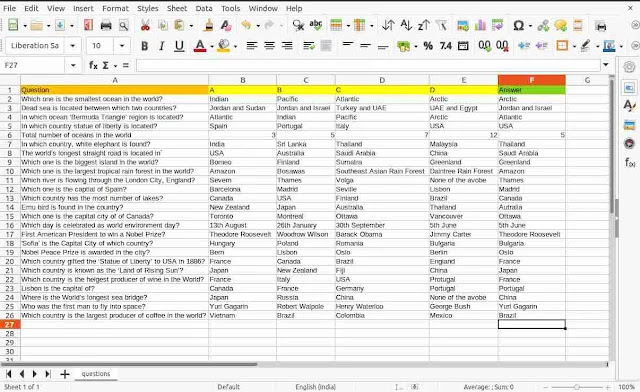Open the font name dropdown
Screen dimensions: 640x392
(73, 46)
